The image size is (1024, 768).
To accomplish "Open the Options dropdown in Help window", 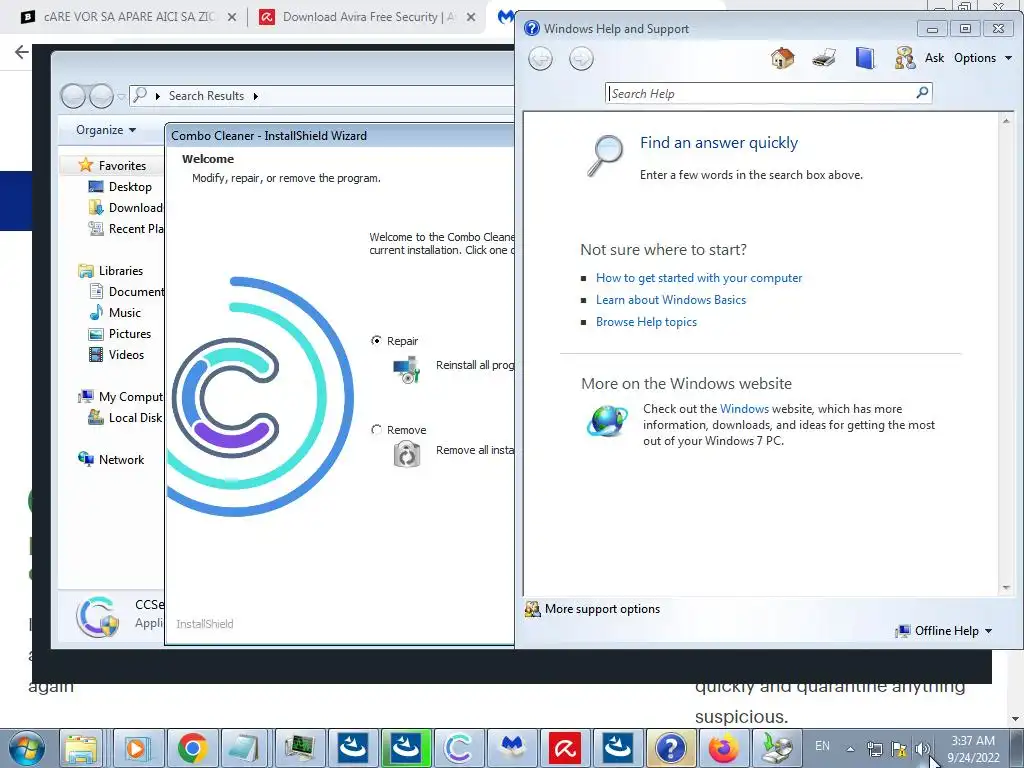I will tap(983, 58).
